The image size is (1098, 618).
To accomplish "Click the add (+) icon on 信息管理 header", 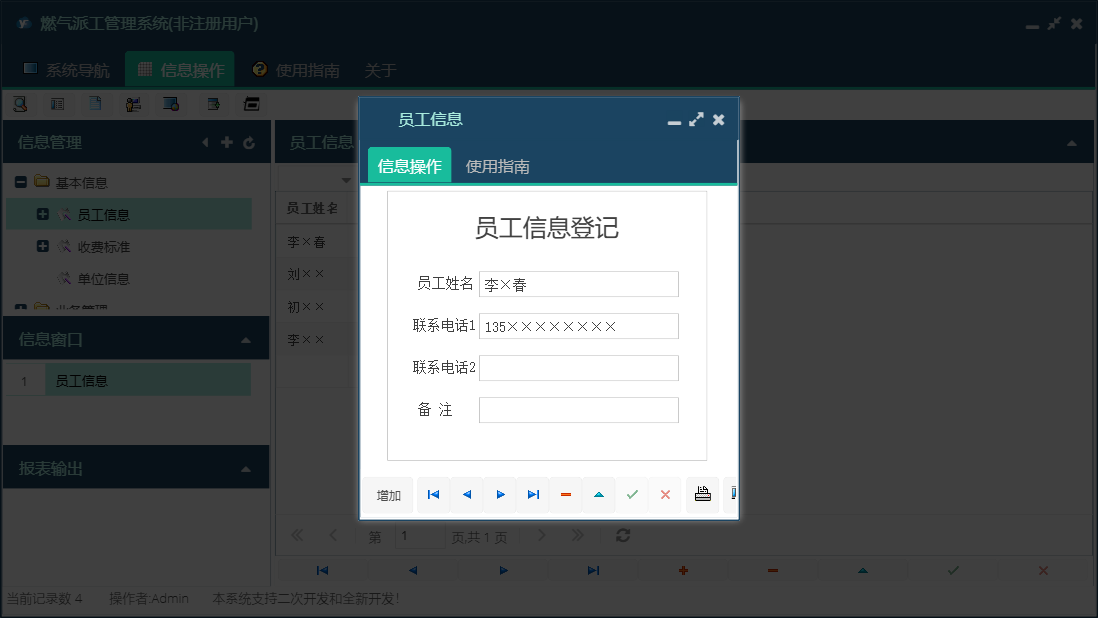I will [227, 141].
